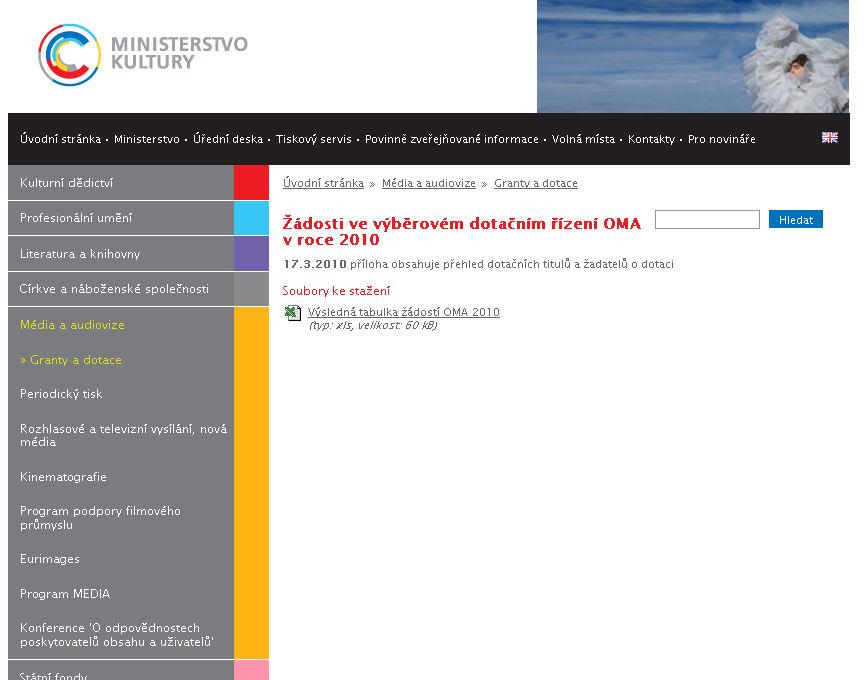Open Eurimages in the sidebar
The image size is (864, 680).
(50, 559)
